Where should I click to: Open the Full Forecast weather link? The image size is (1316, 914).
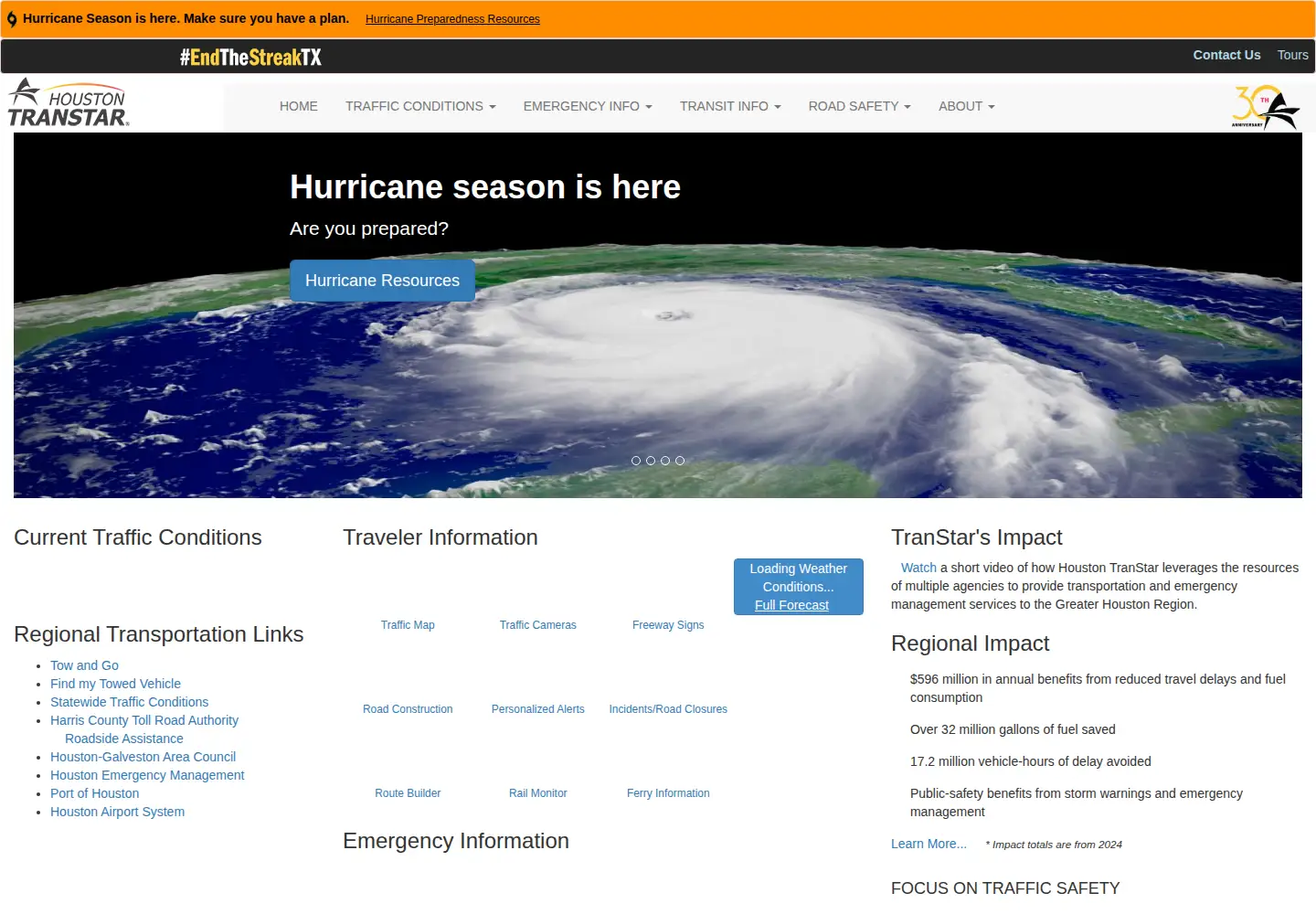[791, 605]
